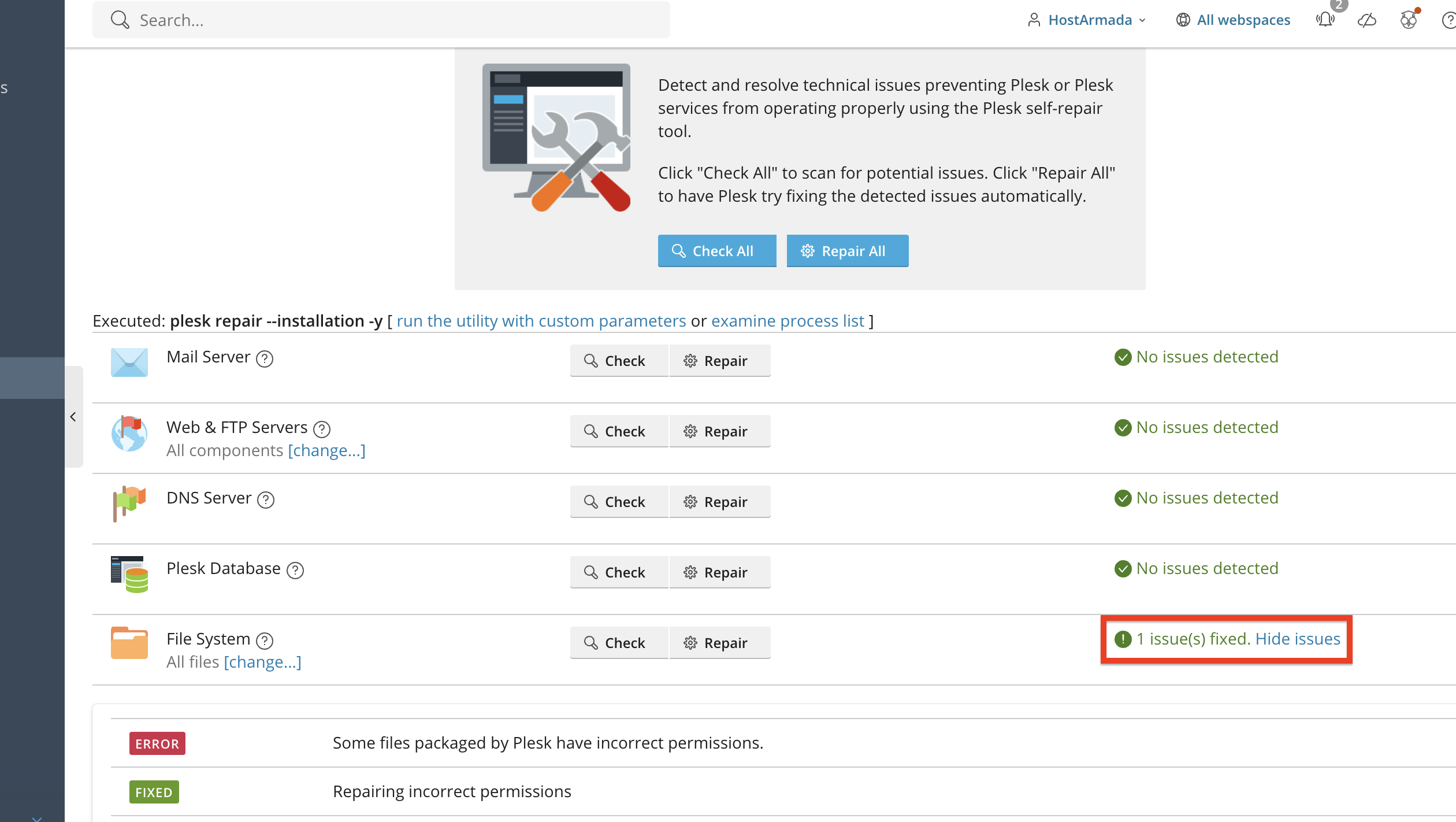Click the Mail Server envelope icon
The width and height of the screenshot is (1456, 822).
[x=129, y=362]
